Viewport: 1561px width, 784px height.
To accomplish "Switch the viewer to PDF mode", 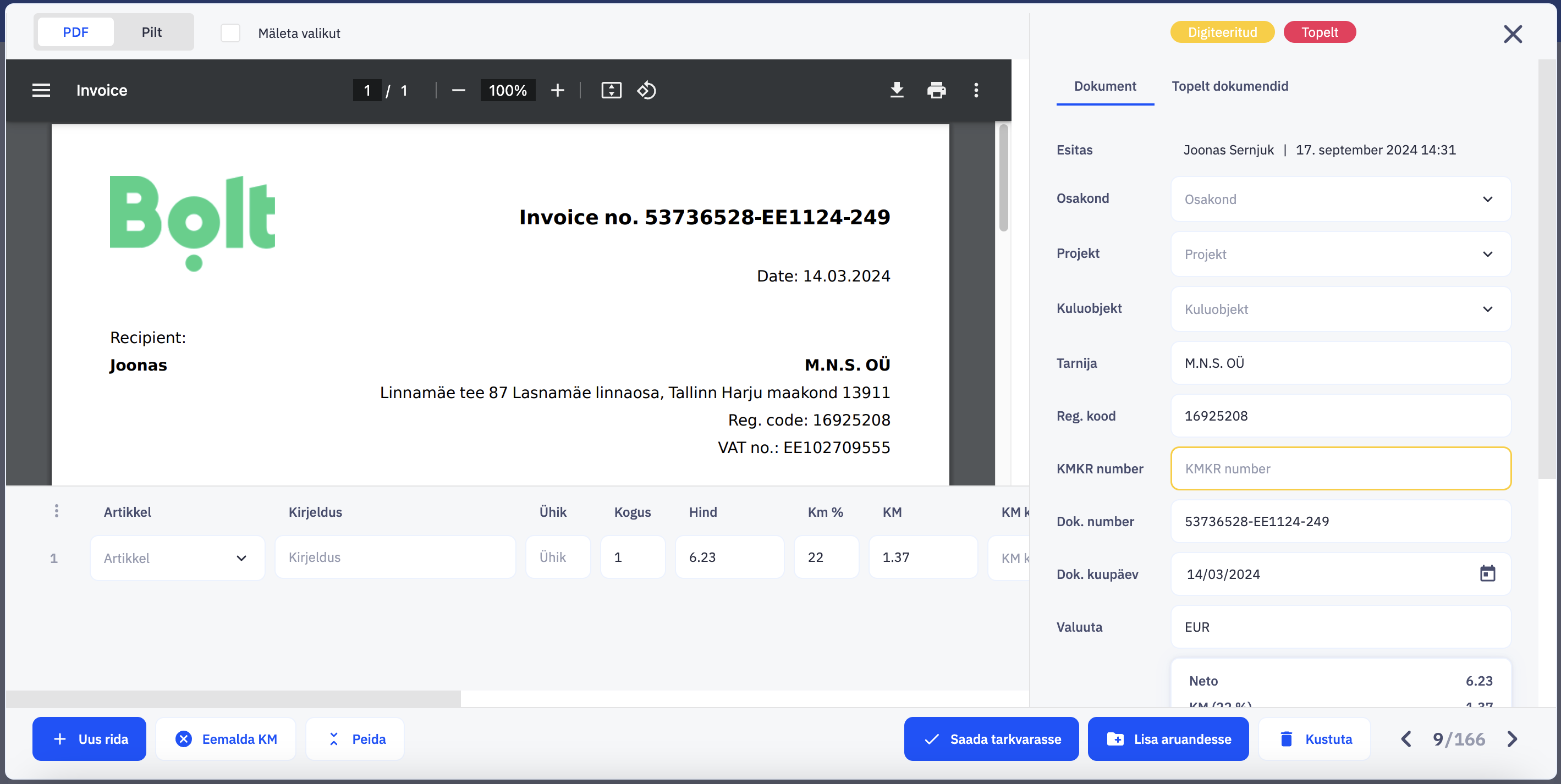I will 76,32.
